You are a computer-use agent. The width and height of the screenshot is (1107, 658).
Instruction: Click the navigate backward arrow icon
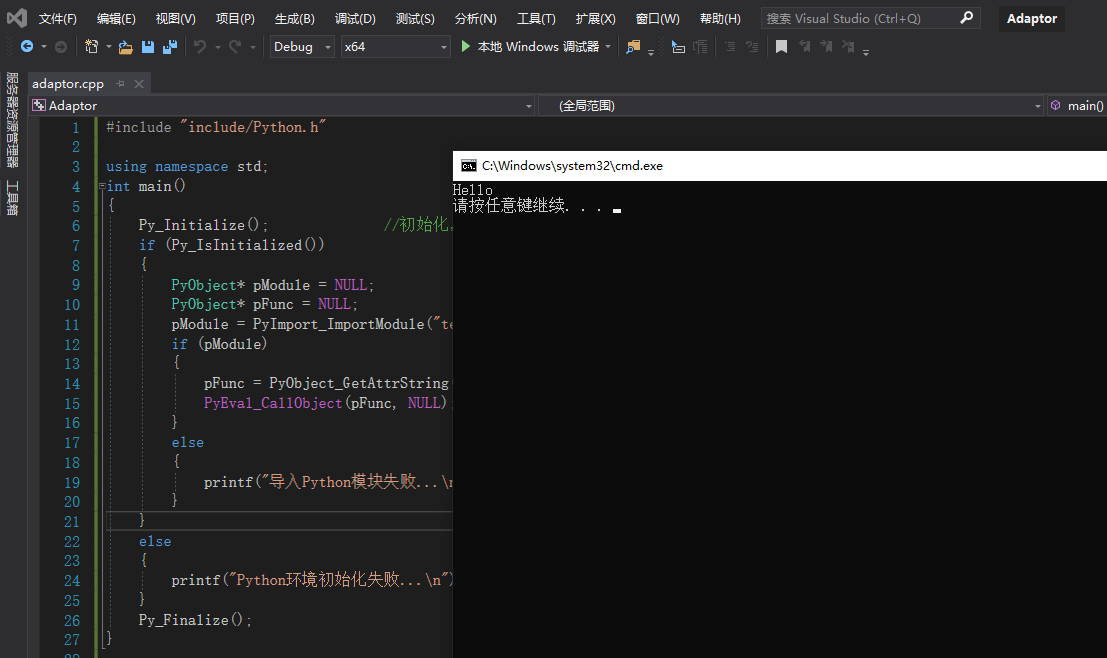[27, 46]
